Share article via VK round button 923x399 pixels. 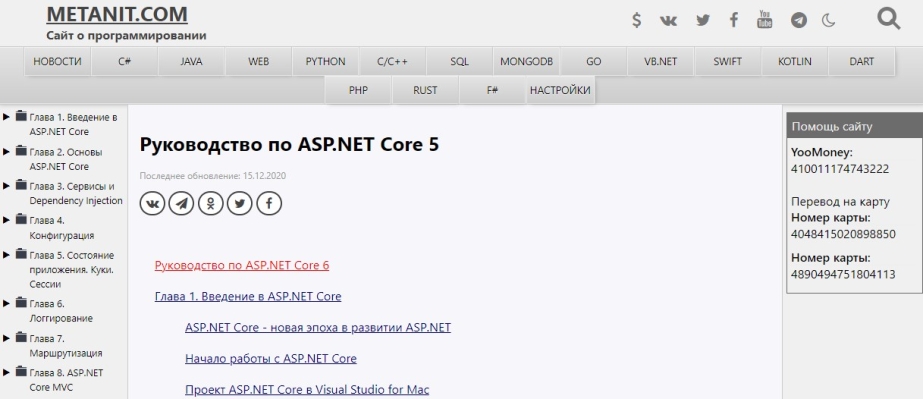click(152, 204)
